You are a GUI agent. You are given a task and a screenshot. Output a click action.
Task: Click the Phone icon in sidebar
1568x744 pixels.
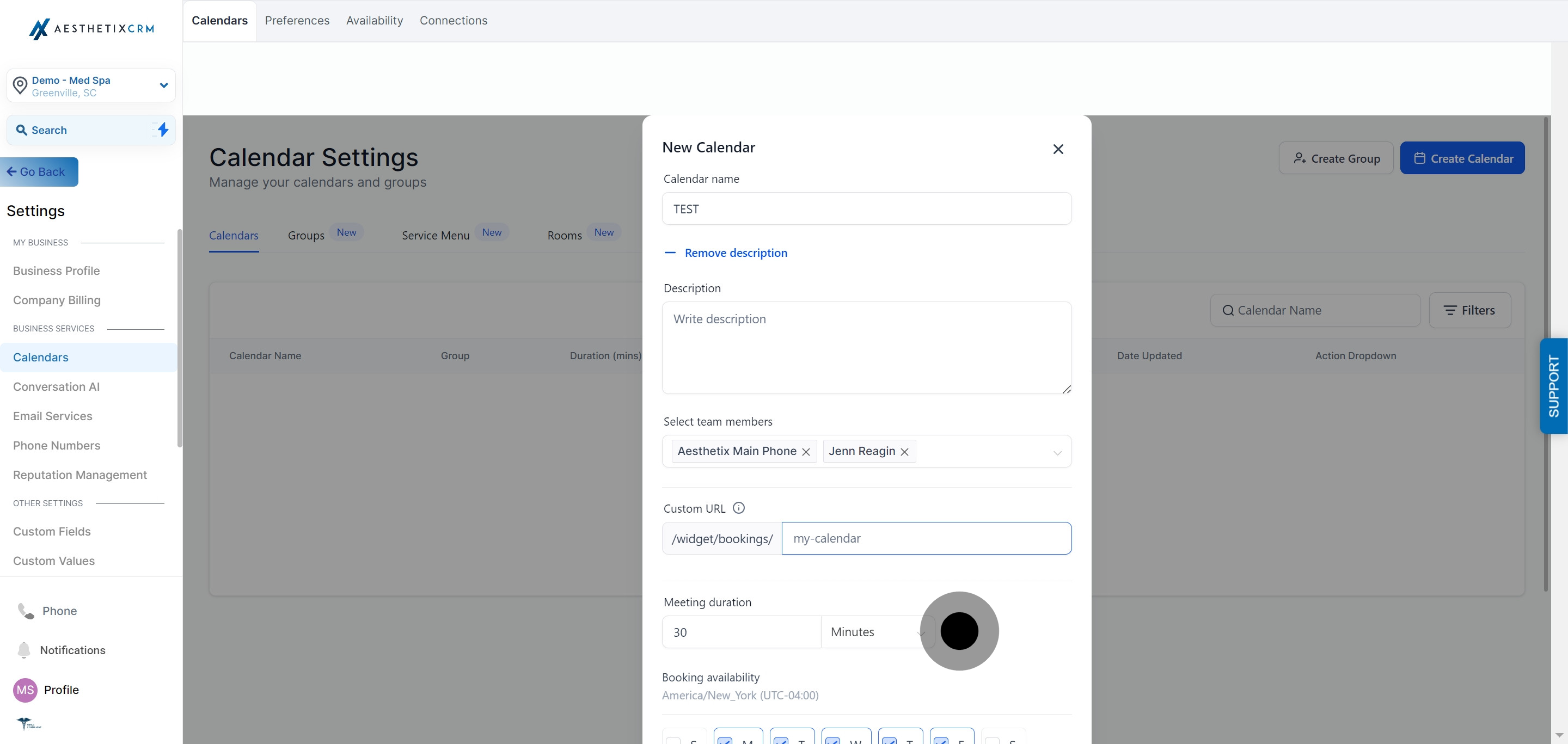point(26,611)
